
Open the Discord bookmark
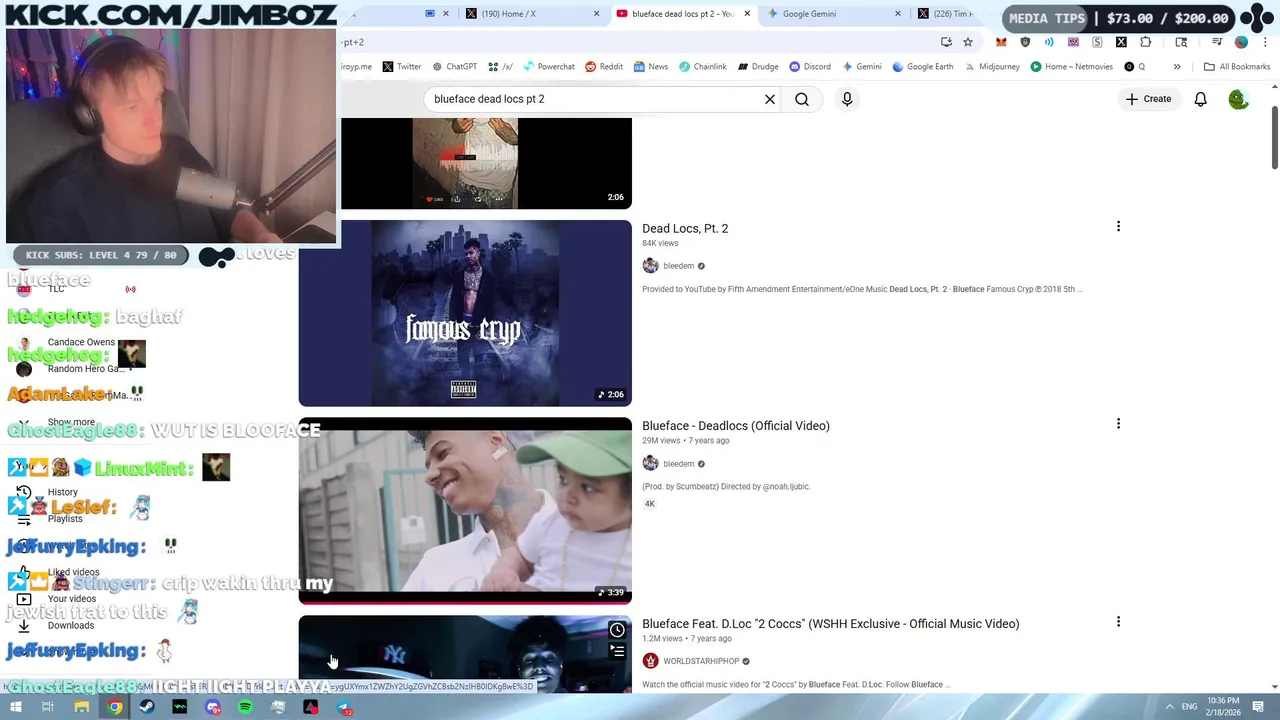(810, 67)
